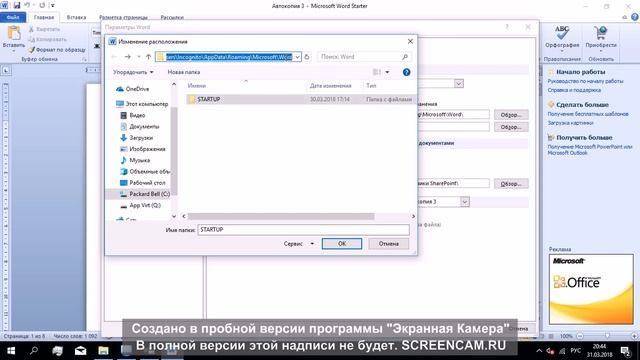Click the Обзор button next to SharePoint path
Viewport: 640px width, 360px height.
511,184
